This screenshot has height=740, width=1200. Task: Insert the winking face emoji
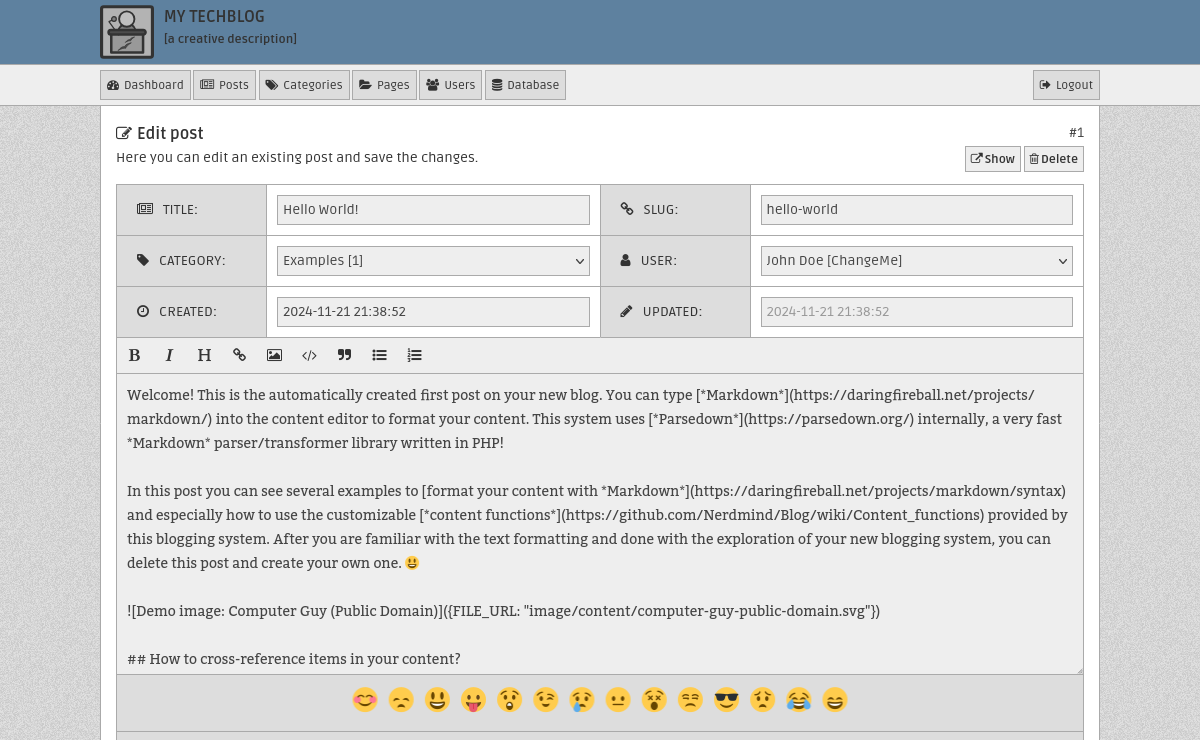pos(546,700)
